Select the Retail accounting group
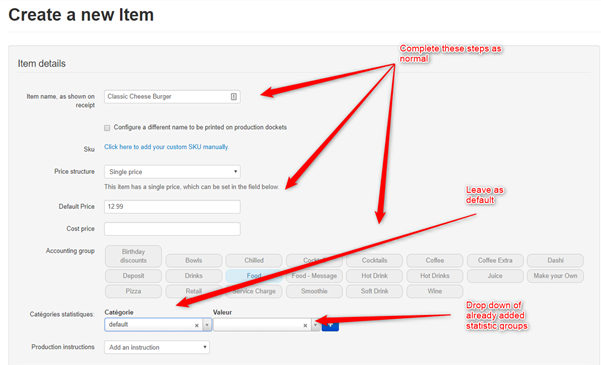The width and height of the screenshot is (601, 365). [x=194, y=291]
